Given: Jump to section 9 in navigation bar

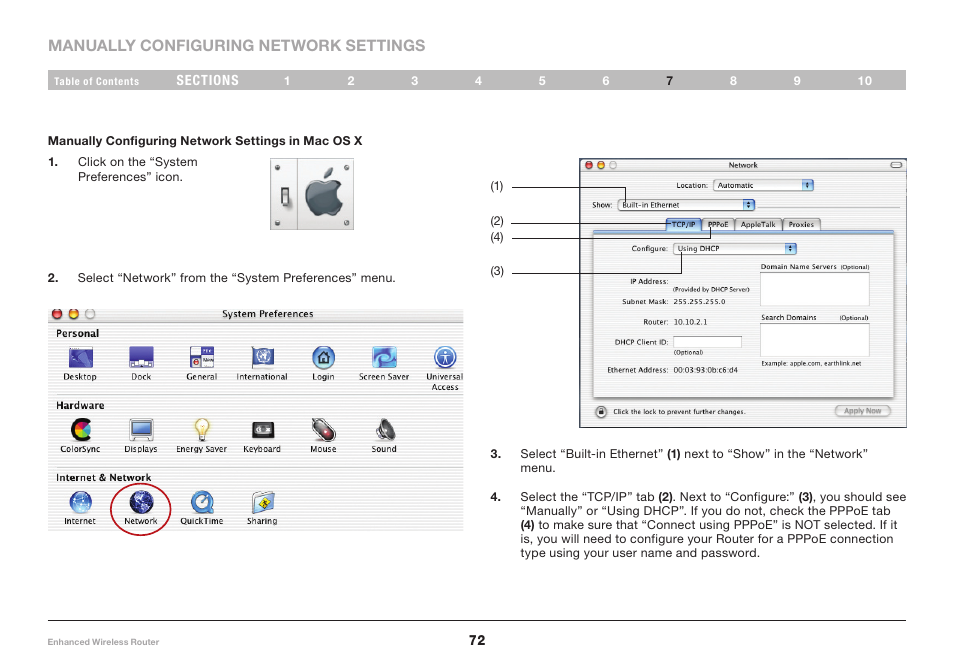Looking at the screenshot, I should click(797, 81).
